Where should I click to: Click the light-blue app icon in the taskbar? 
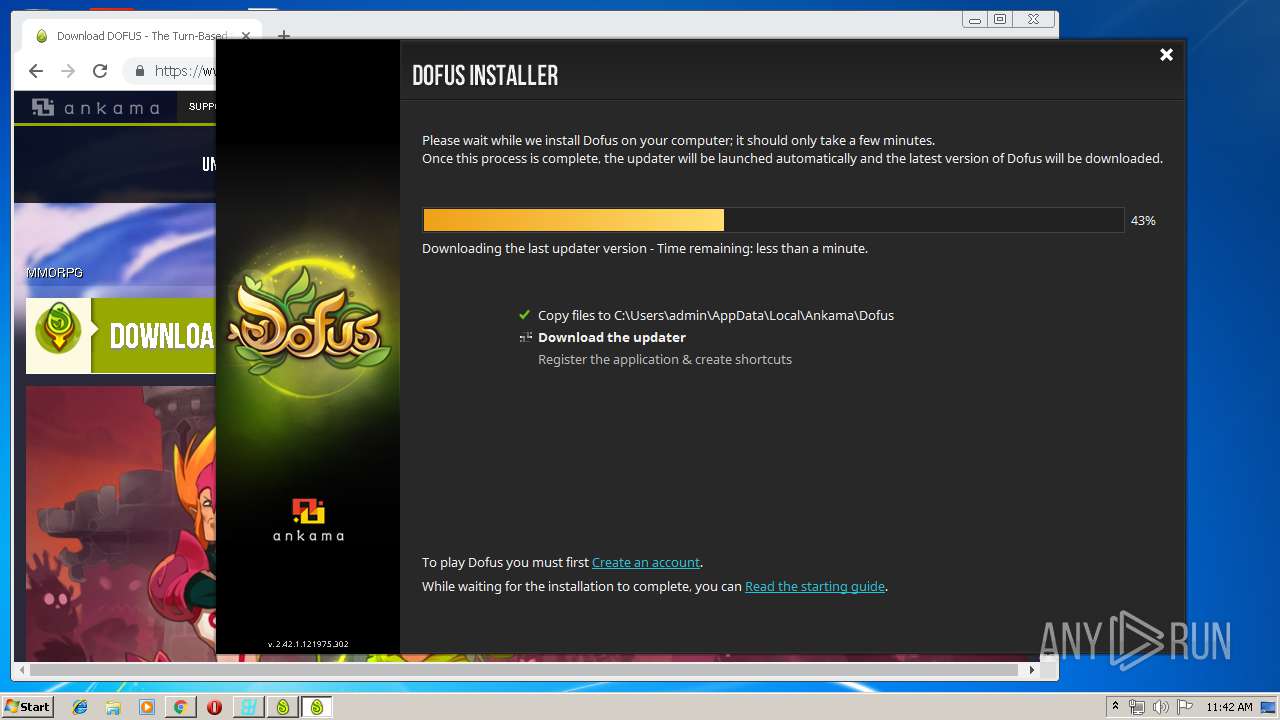click(248, 707)
